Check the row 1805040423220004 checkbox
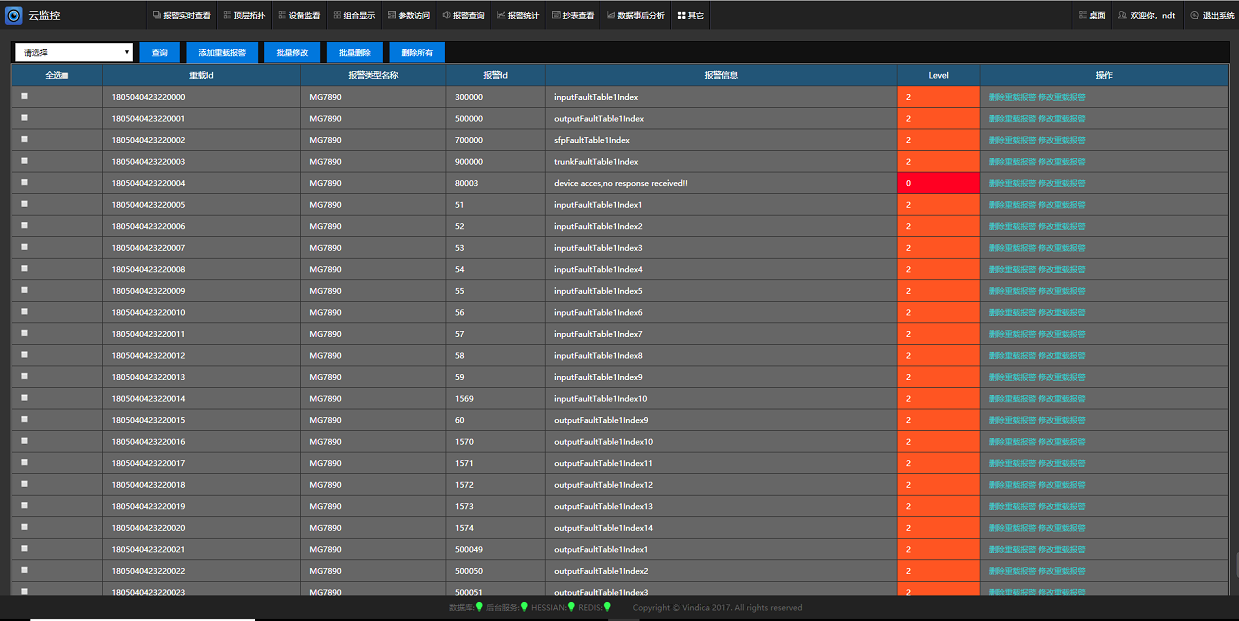The image size is (1239, 621). [24, 182]
